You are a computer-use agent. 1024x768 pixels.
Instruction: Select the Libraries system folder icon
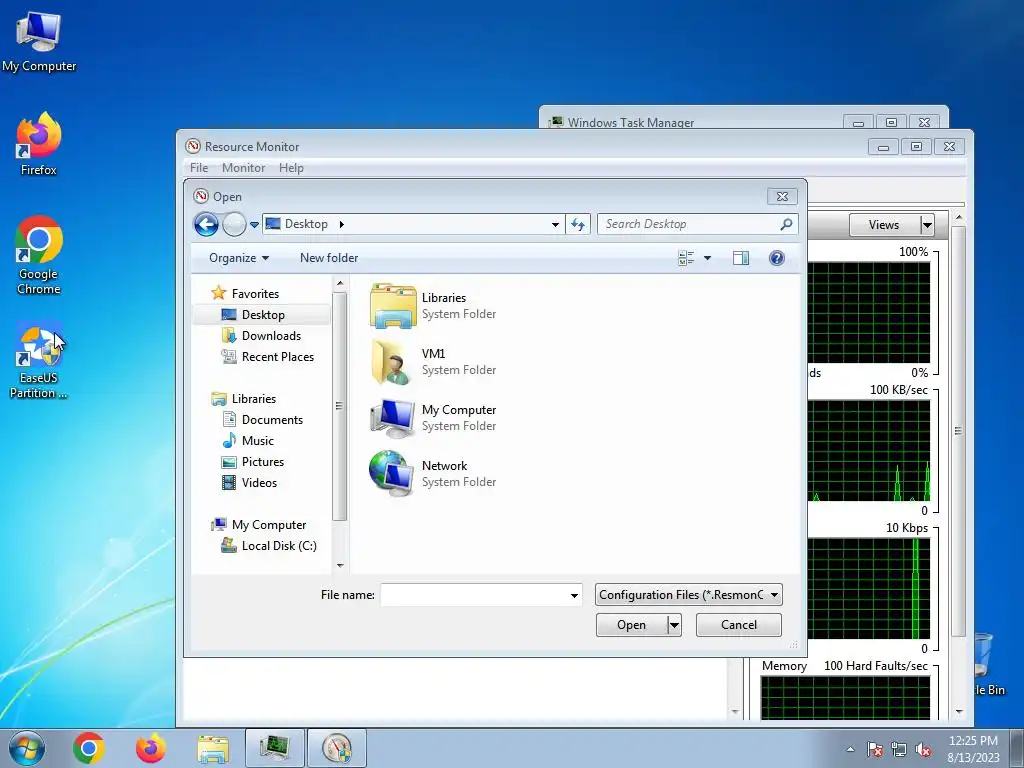point(392,306)
